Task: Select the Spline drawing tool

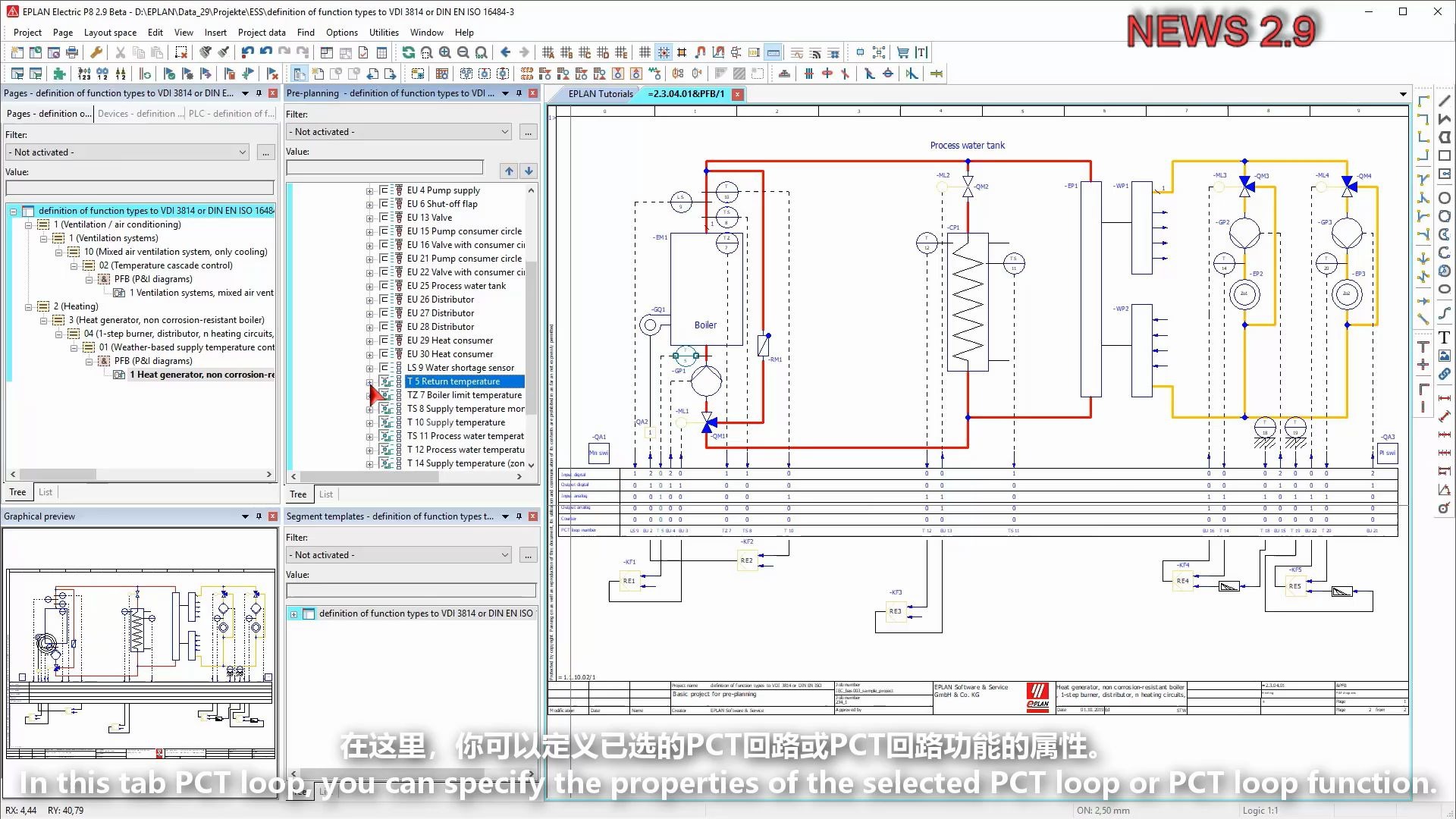Action: (x=1445, y=314)
